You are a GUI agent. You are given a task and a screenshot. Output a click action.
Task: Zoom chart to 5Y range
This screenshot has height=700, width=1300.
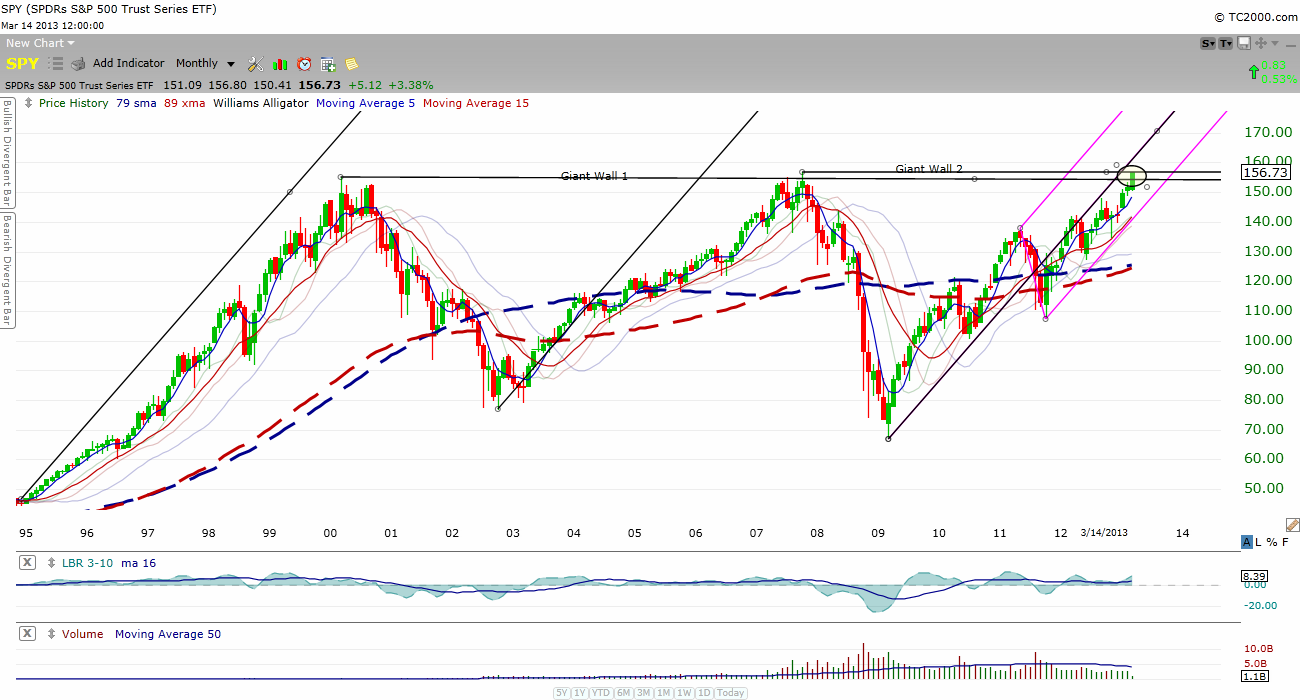(x=563, y=693)
